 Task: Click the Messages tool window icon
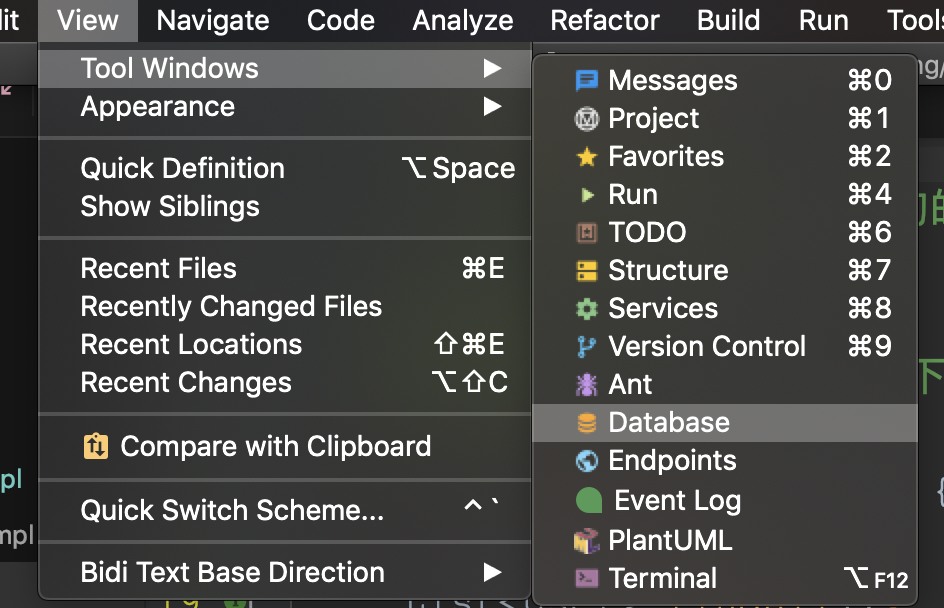pyautogui.click(x=586, y=80)
